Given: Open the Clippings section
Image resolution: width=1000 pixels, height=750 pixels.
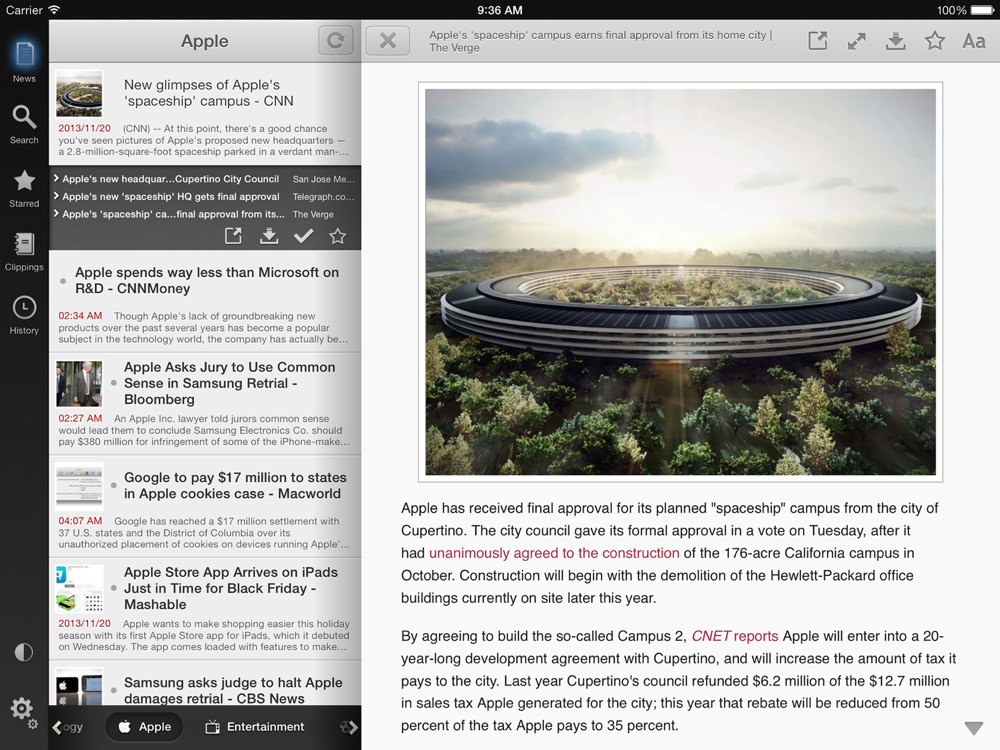Looking at the screenshot, I should click(x=24, y=252).
